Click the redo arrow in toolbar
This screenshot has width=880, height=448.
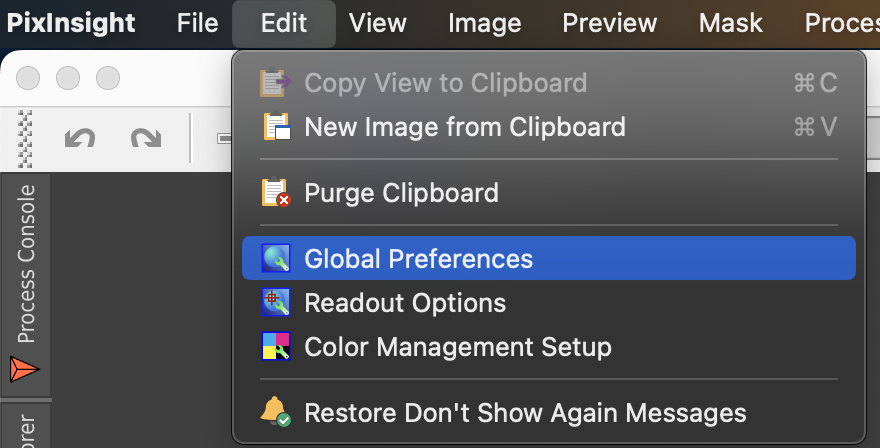click(x=146, y=138)
